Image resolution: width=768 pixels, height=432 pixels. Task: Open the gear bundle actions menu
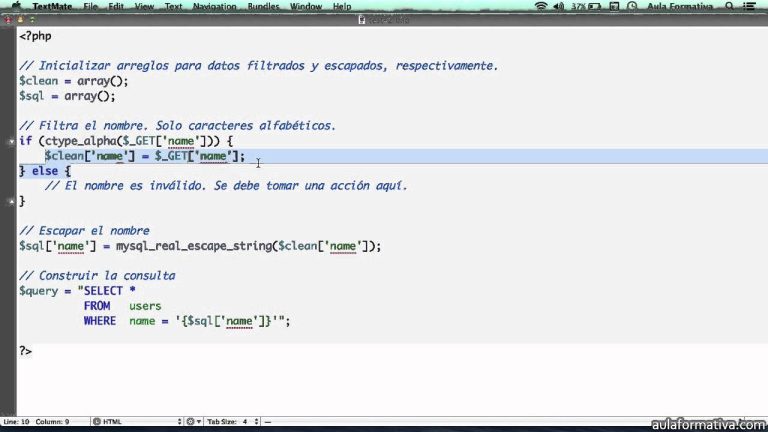(191, 421)
